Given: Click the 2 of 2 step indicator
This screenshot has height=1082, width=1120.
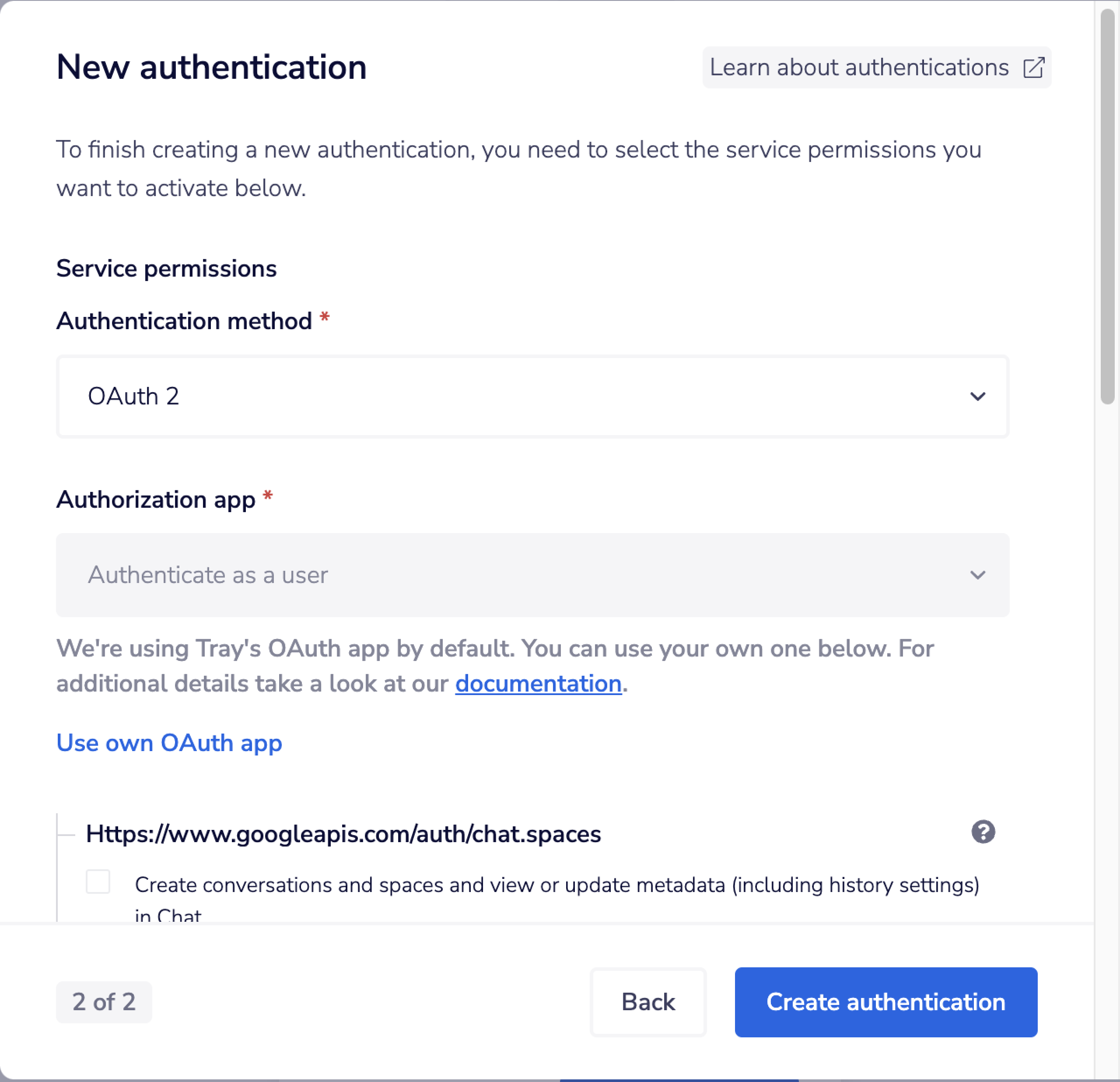Looking at the screenshot, I should pyautogui.click(x=104, y=1002).
